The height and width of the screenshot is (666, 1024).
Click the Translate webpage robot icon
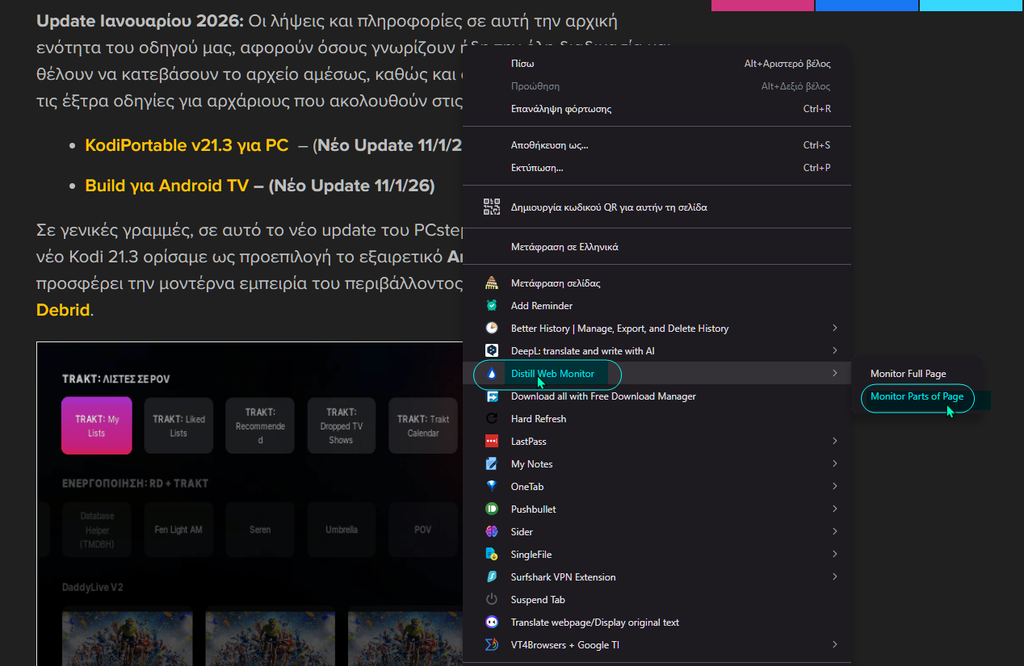coord(492,622)
